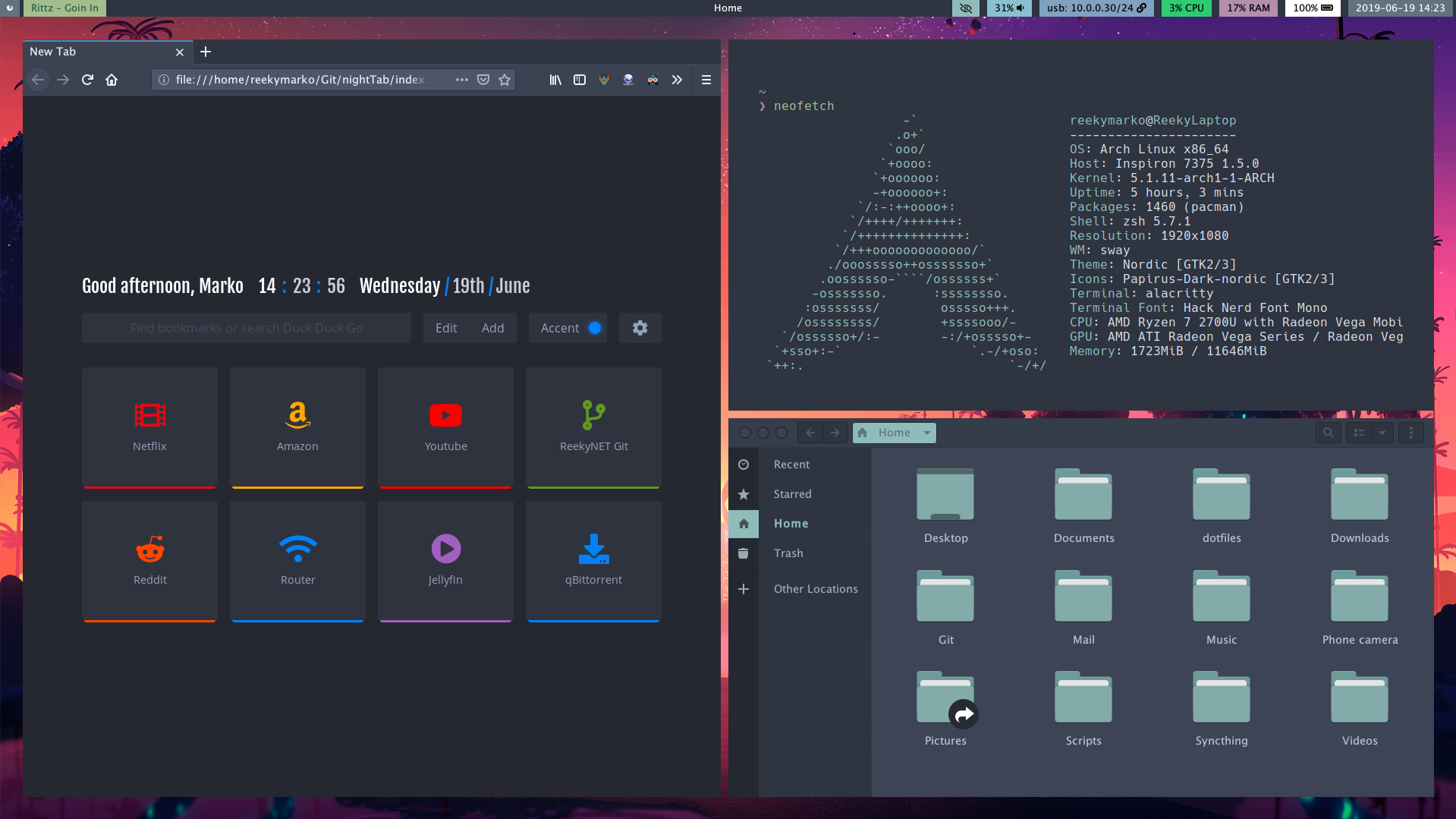Open Firefox Library icon
The image size is (1456, 819).
point(555,80)
